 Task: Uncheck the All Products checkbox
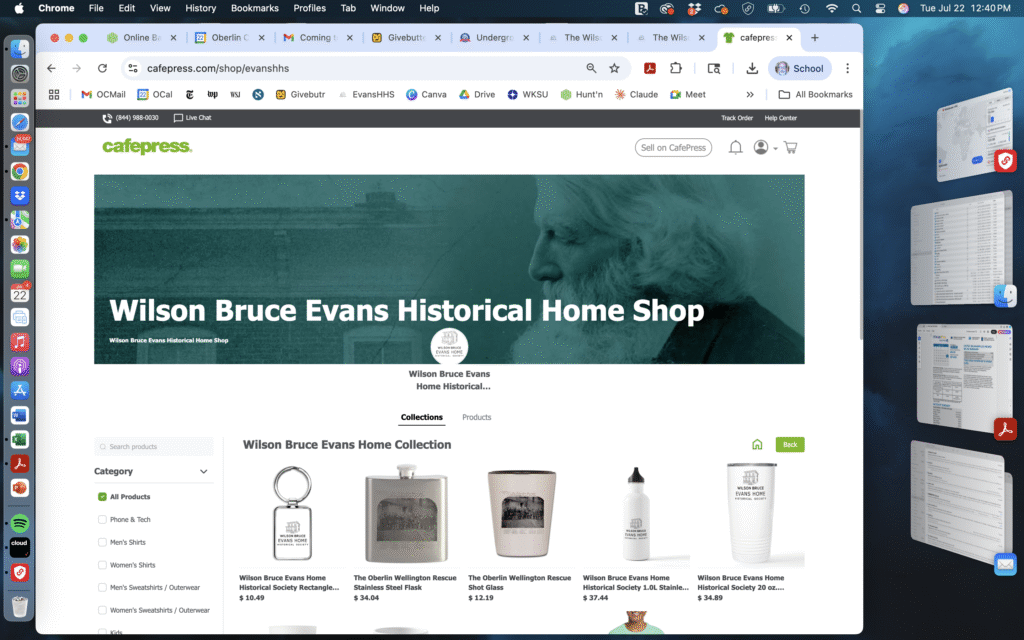coord(103,497)
